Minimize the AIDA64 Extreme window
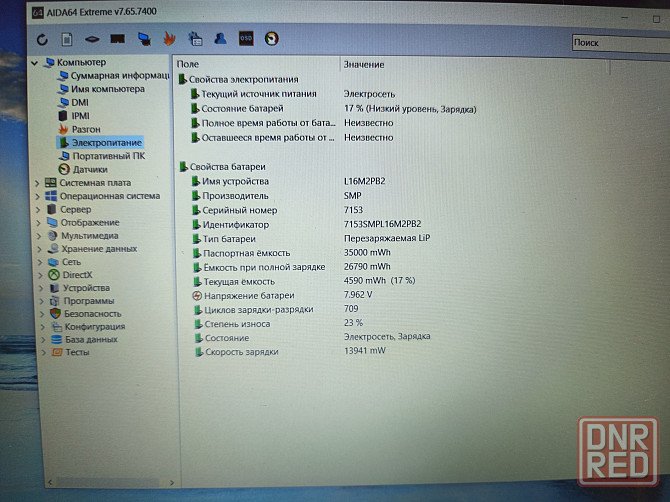This screenshot has height=502, width=670. 625,18
